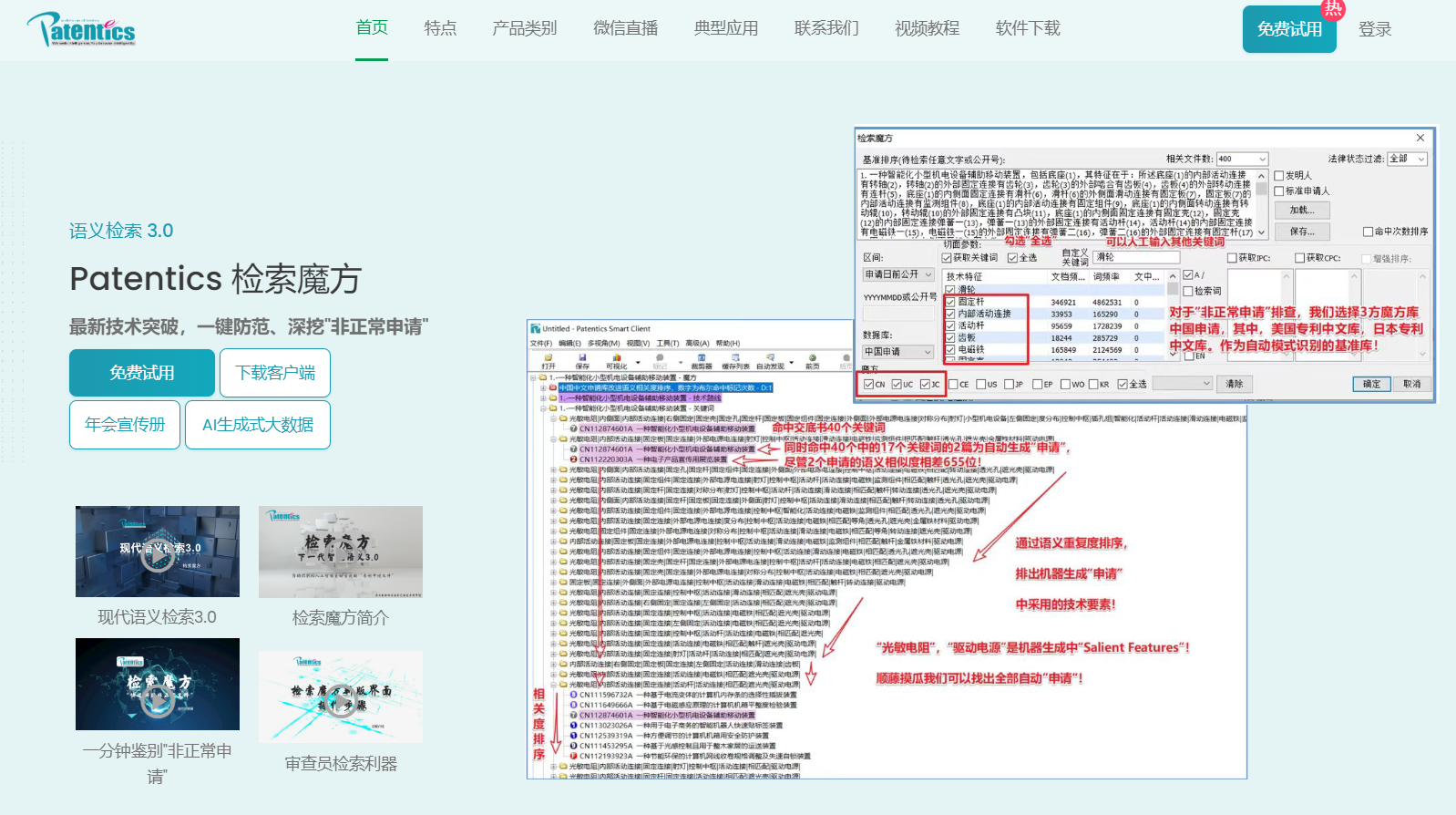Image resolution: width=1456 pixels, height=815 pixels.
Task: Open 联系我们 navigation item
Action: click(x=826, y=28)
